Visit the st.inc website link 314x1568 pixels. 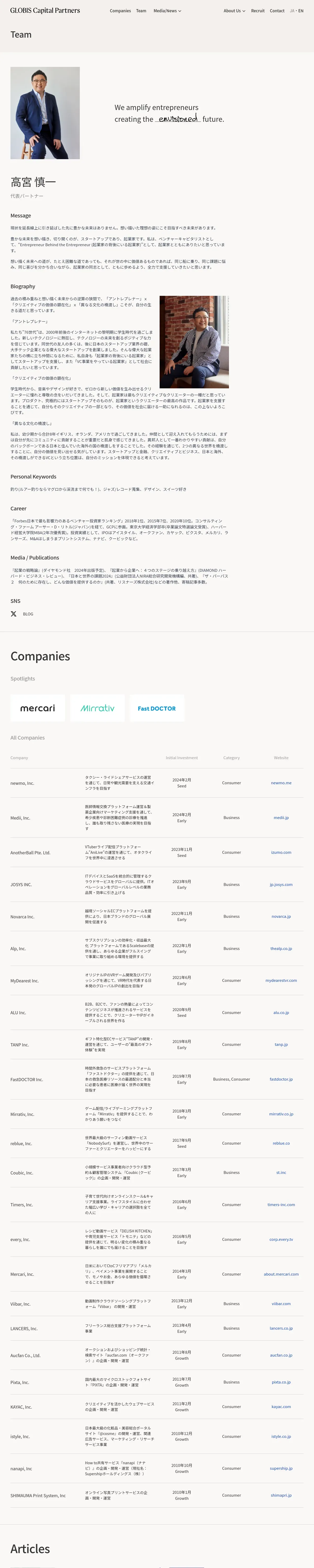pos(281,1172)
